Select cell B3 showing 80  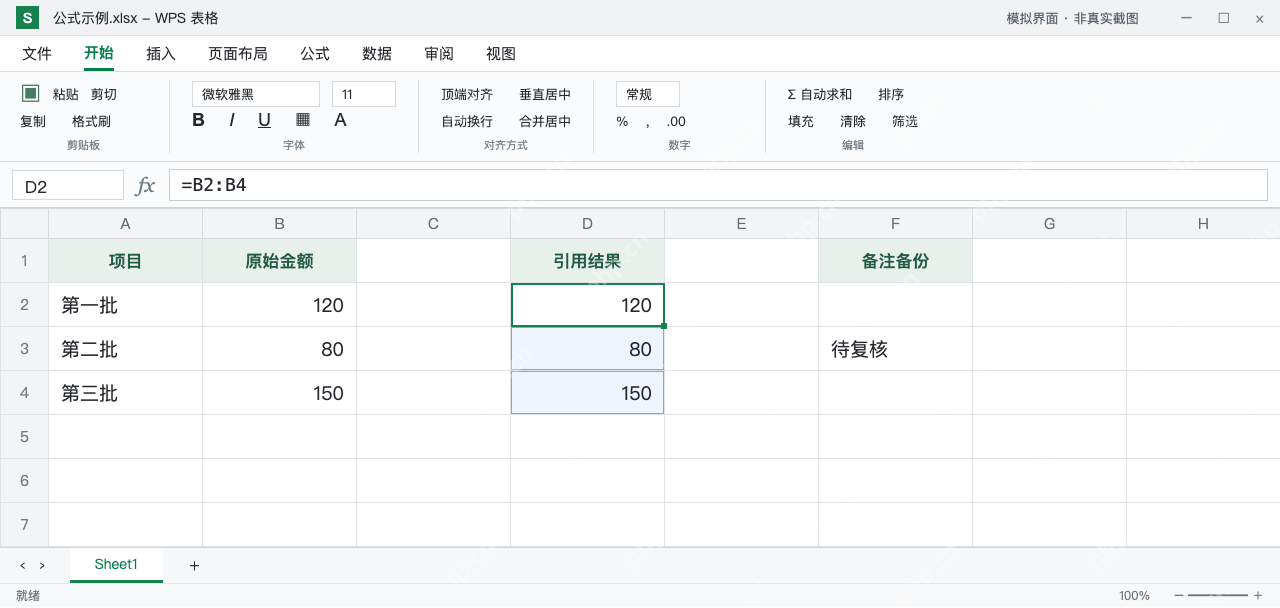coord(280,349)
